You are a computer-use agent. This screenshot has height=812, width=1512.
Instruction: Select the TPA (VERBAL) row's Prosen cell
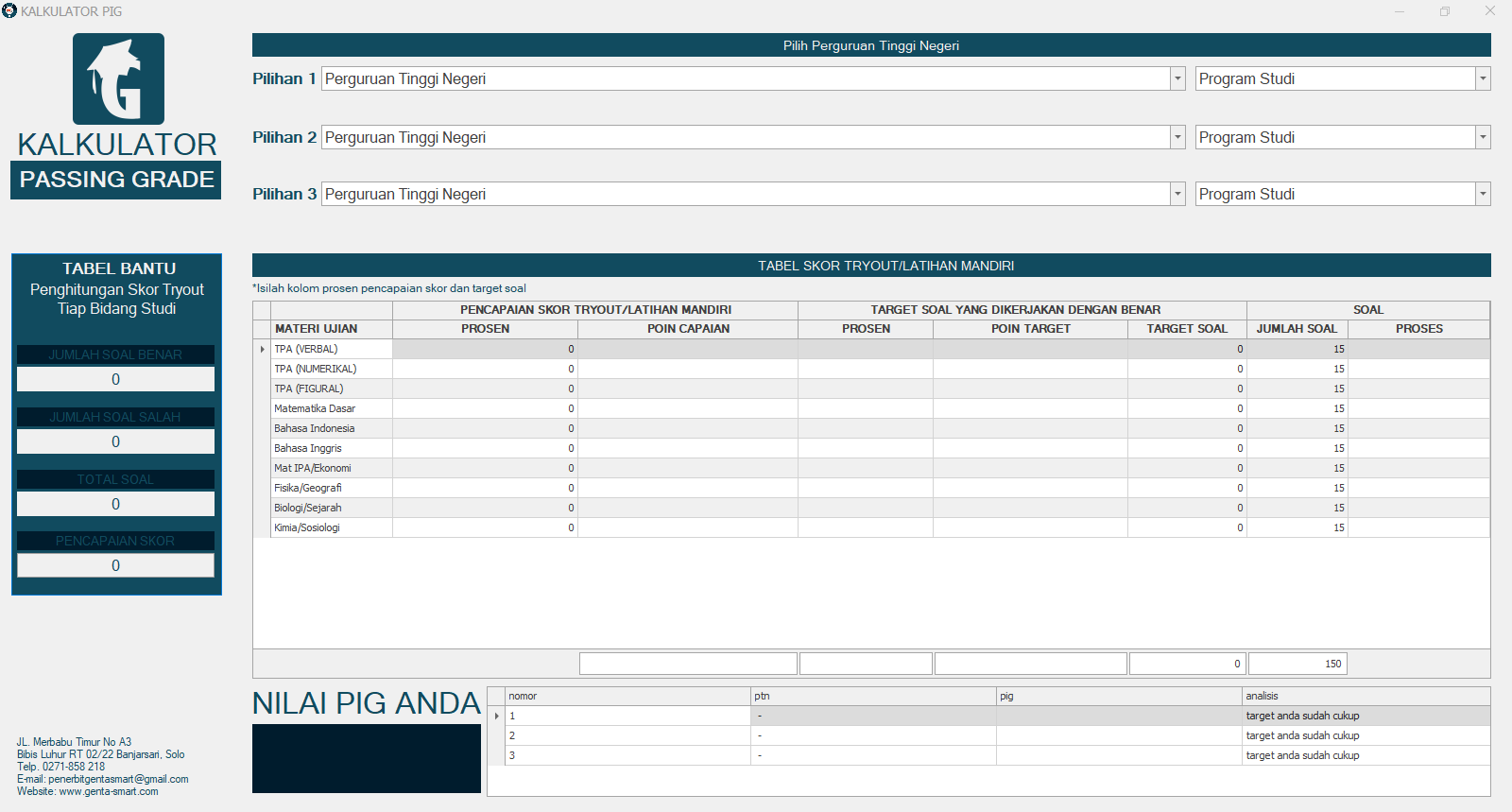point(485,349)
